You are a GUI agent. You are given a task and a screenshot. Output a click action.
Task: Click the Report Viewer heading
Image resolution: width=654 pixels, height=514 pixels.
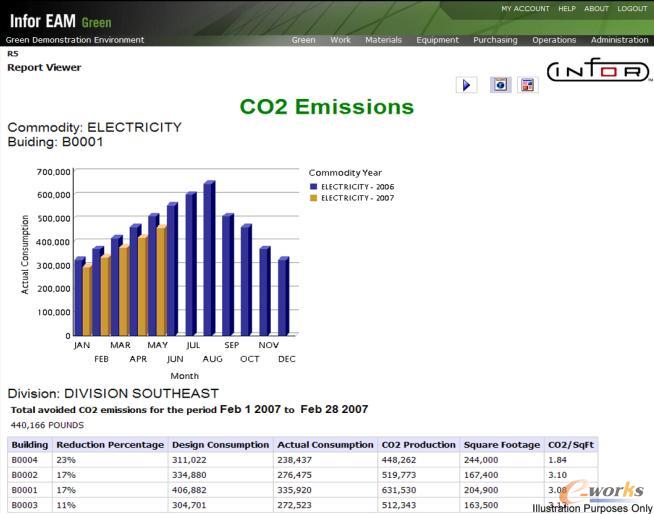(x=44, y=67)
